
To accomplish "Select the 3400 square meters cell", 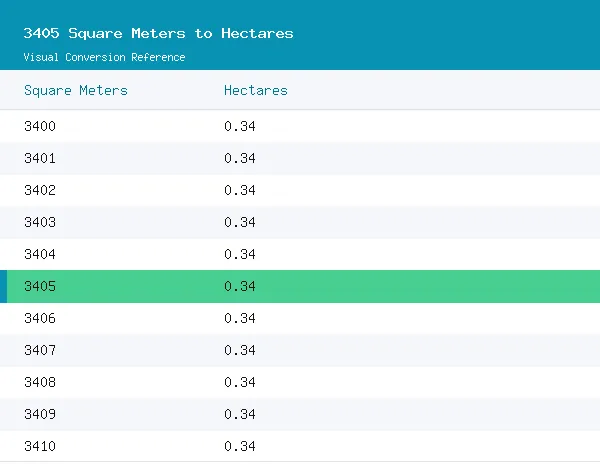I will point(40,126).
